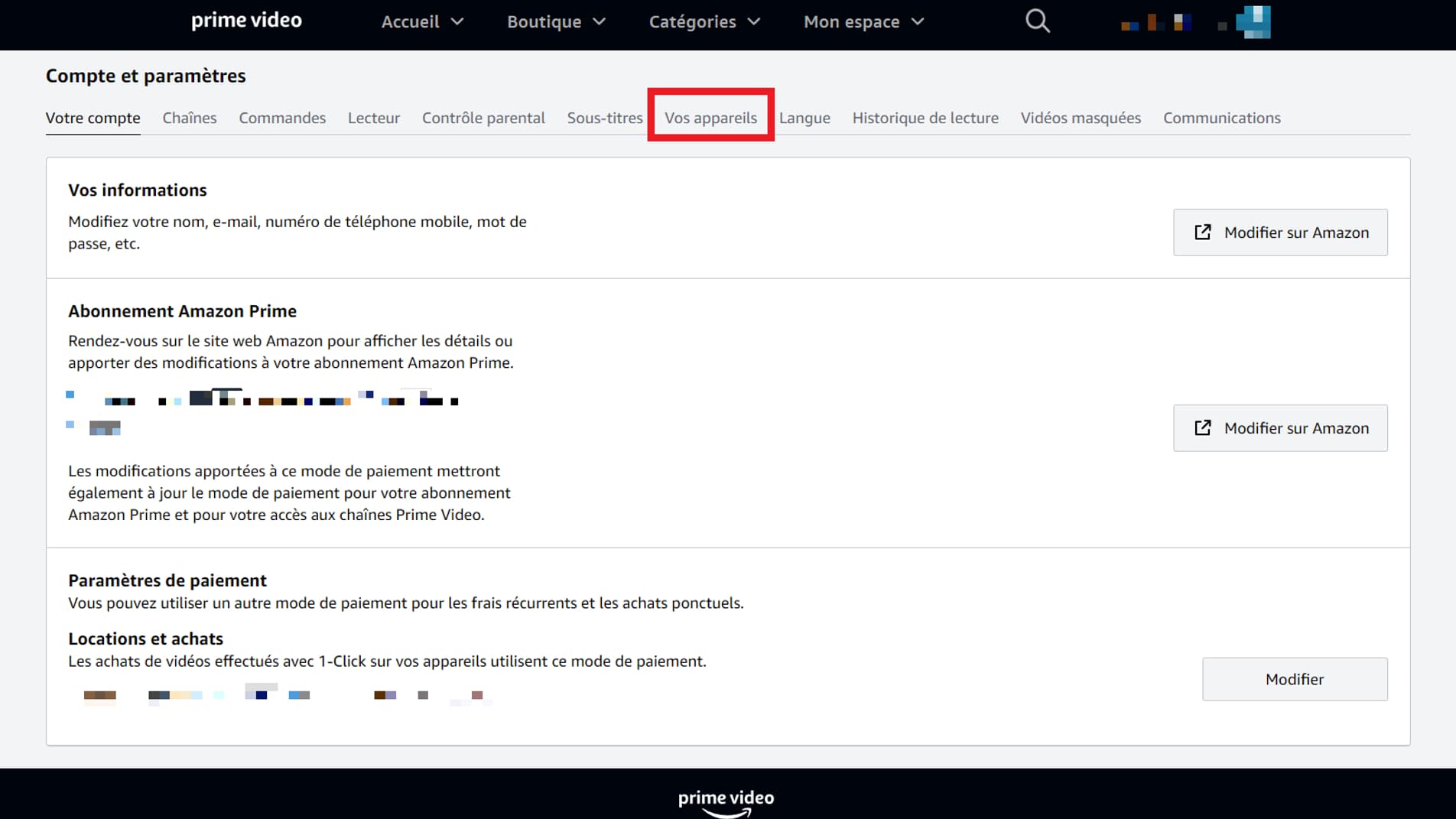Open the Lecteur tab
1456x819 pixels.
(x=374, y=118)
